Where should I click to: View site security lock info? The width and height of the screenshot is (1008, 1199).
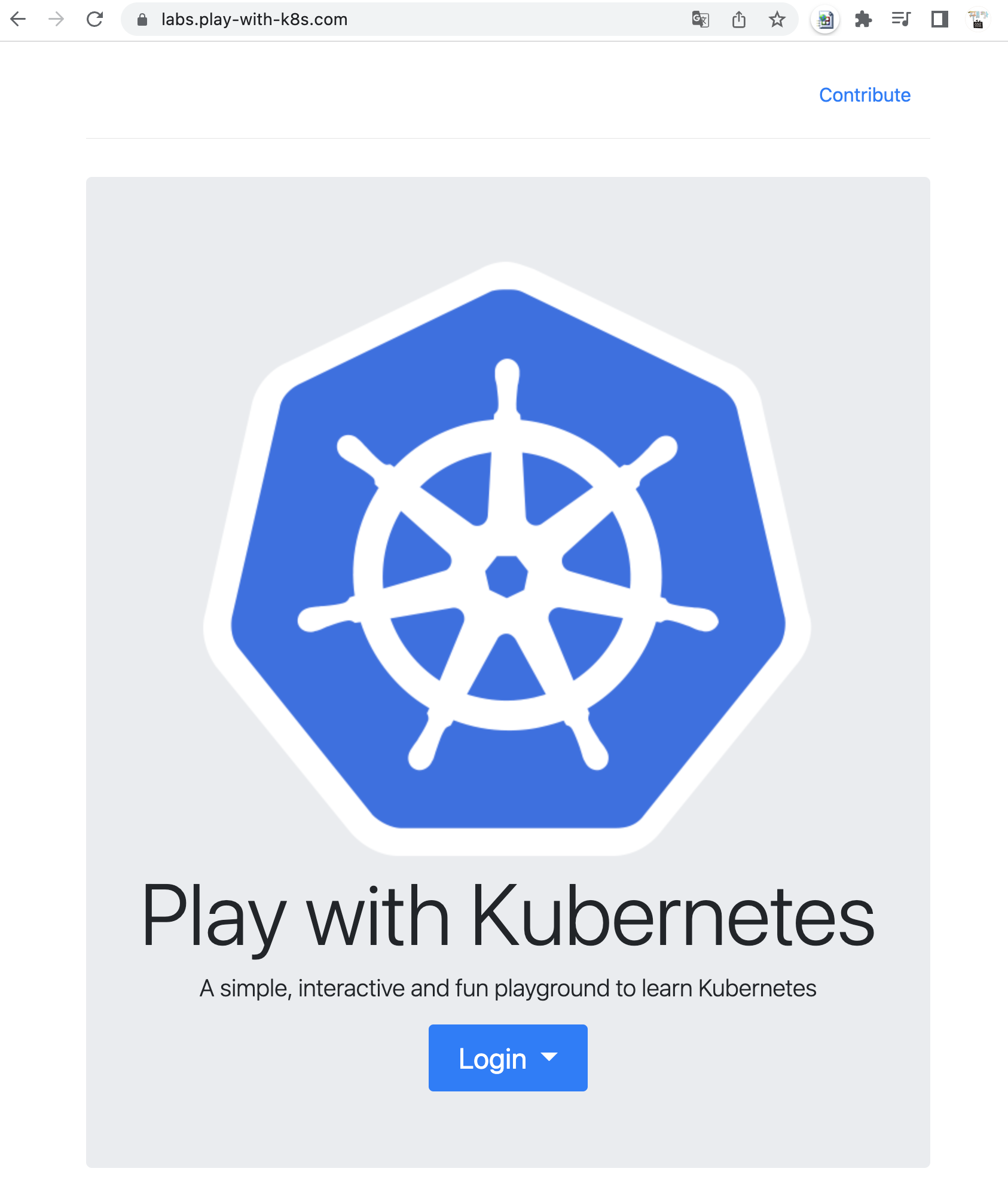coord(142,20)
